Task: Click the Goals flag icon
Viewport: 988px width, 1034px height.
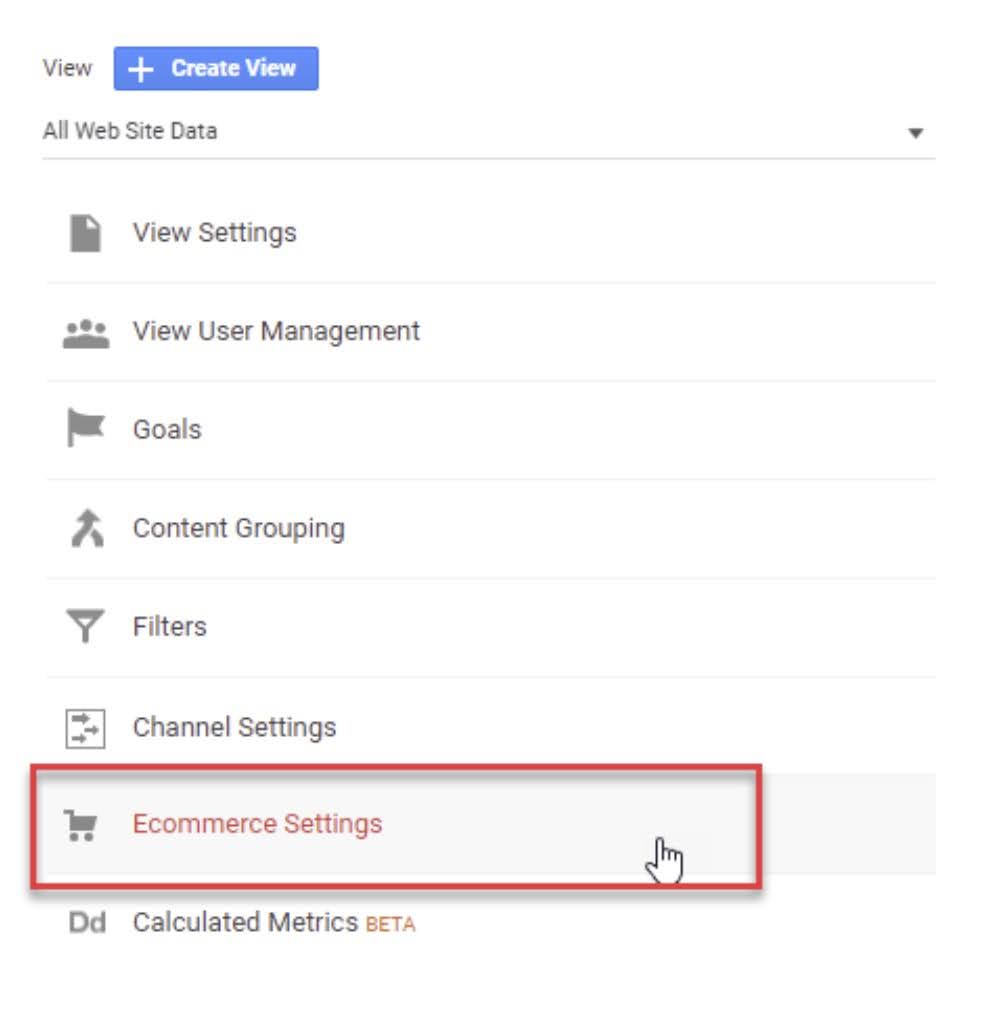Action: coord(86,428)
